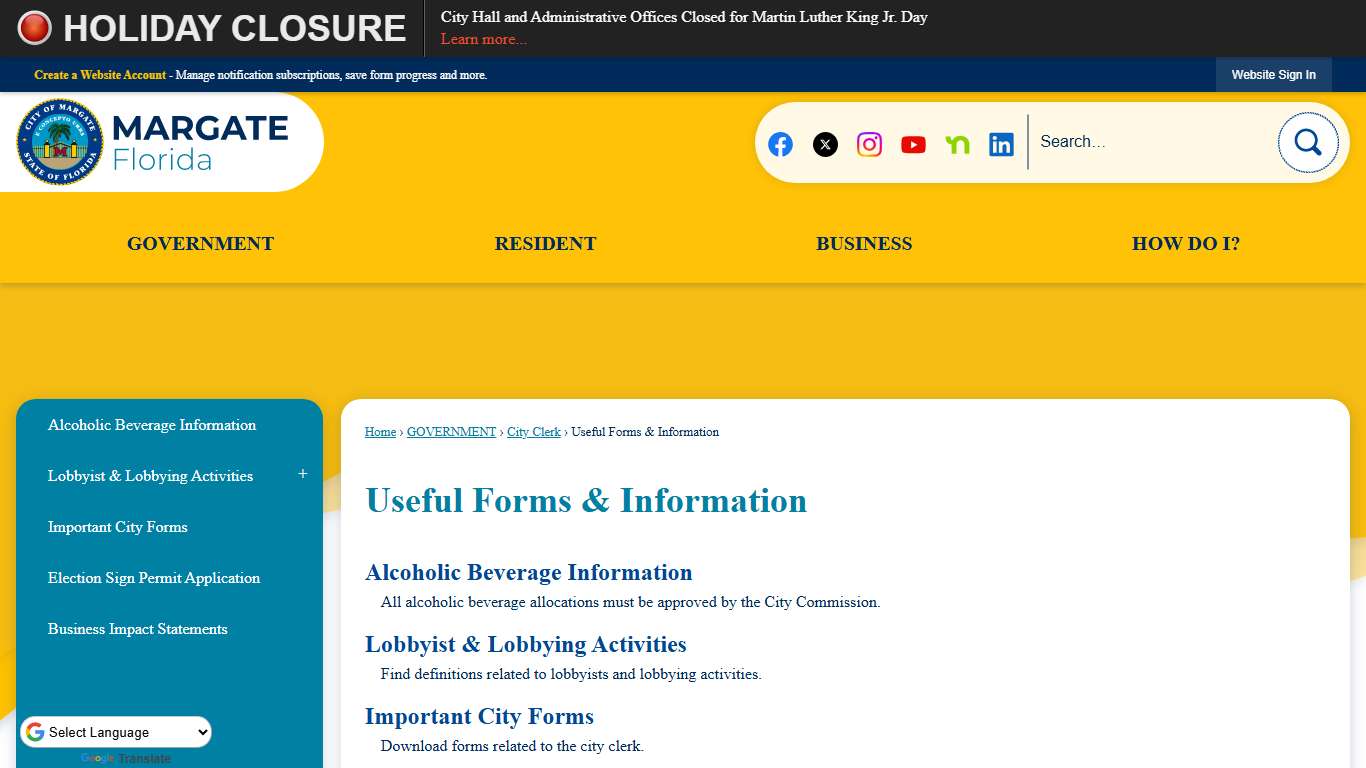Screen dimensions: 1366x768
Task: Click the X (Twitter) icon
Action: [x=824, y=144]
